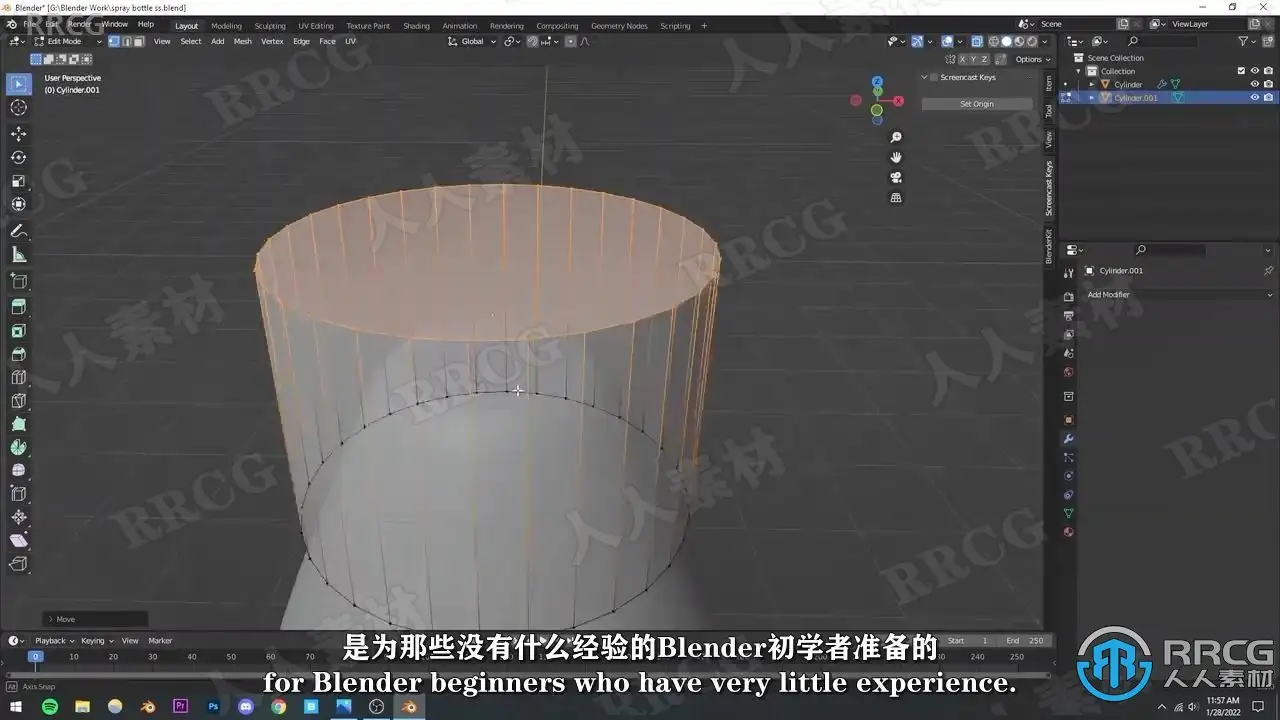
Task: Activate the Rotate tool
Action: click(x=18, y=158)
